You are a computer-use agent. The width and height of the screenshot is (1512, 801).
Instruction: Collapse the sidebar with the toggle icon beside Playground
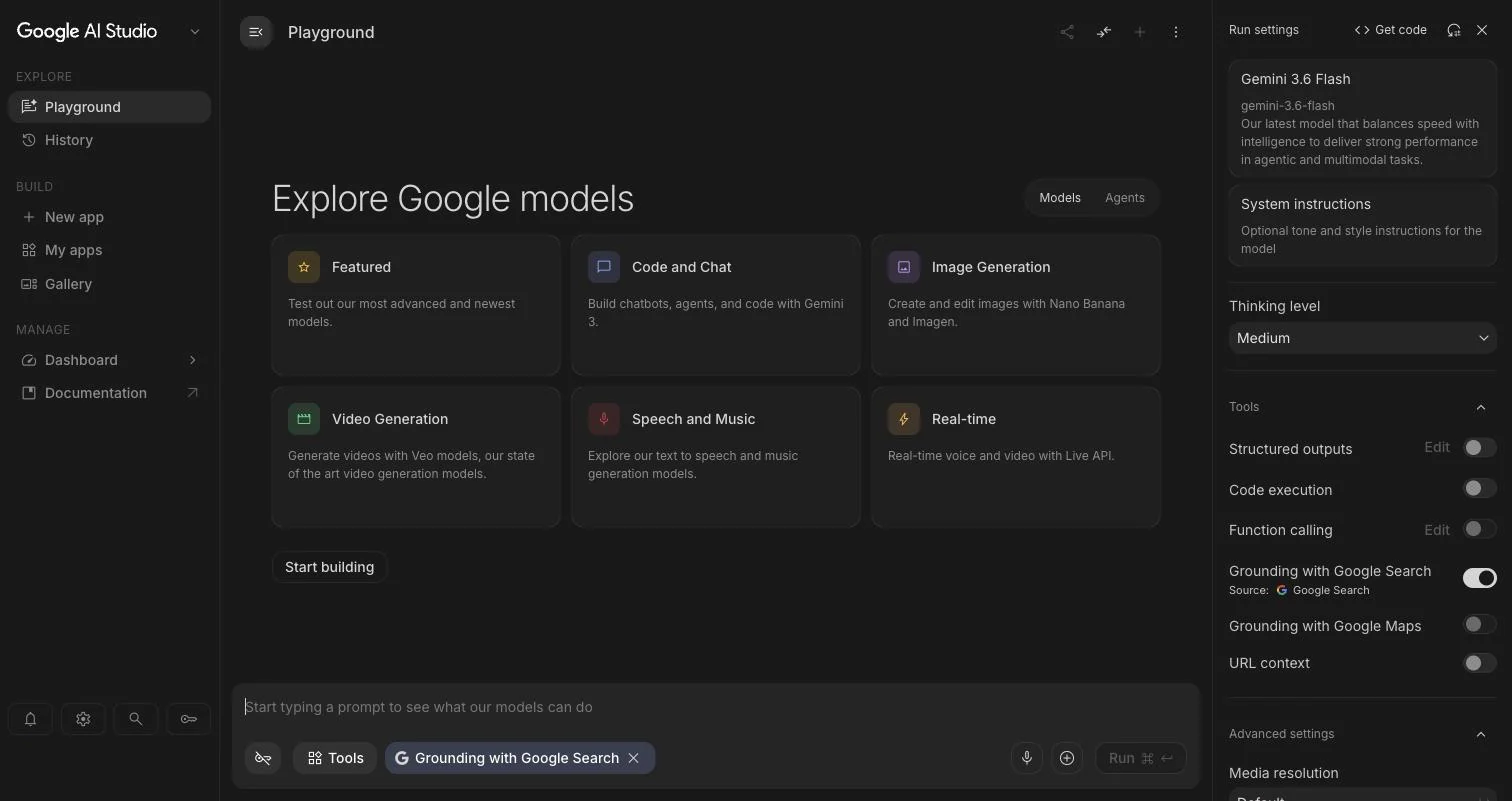pos(256,32)
